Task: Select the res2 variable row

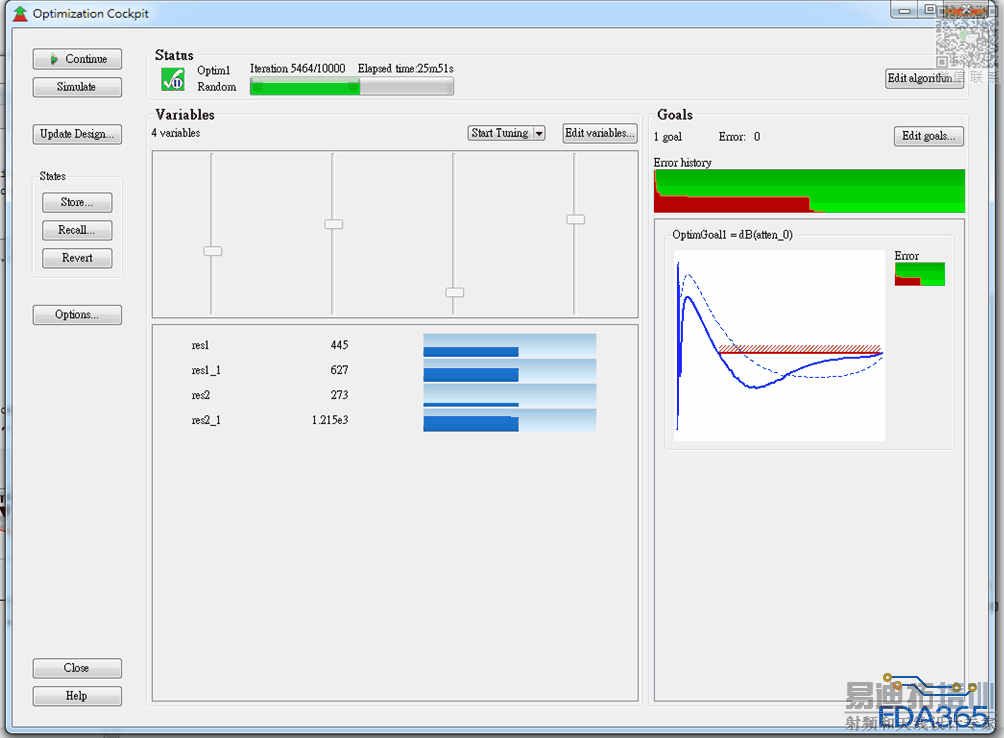Action: [394, 396]
